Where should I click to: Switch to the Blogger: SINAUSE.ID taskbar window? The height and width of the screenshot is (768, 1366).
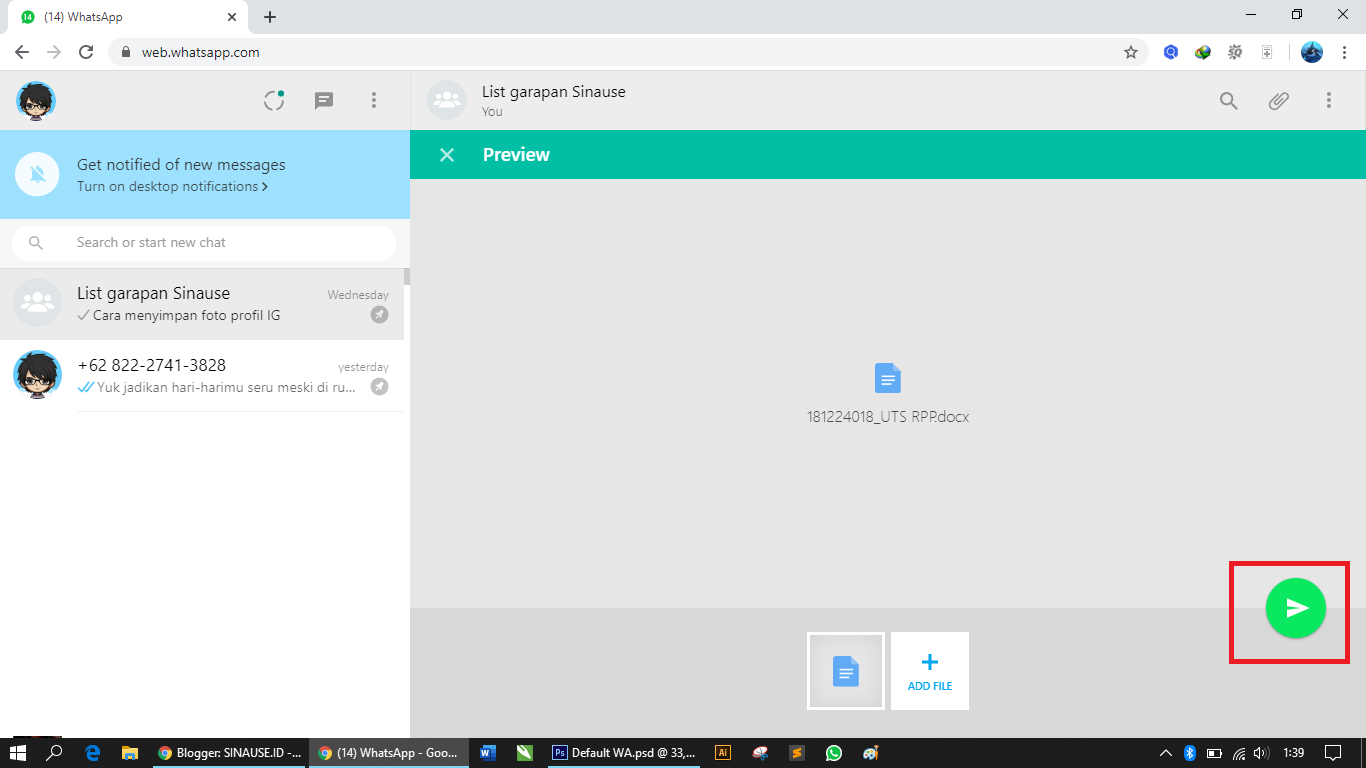pyautogui.click(x=230, y=753)
